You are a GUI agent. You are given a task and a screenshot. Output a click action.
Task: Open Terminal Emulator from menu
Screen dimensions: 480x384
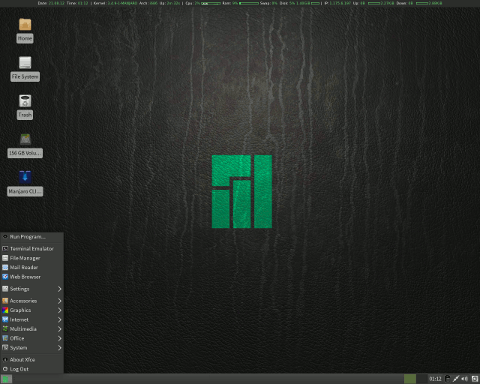point(32,249)
